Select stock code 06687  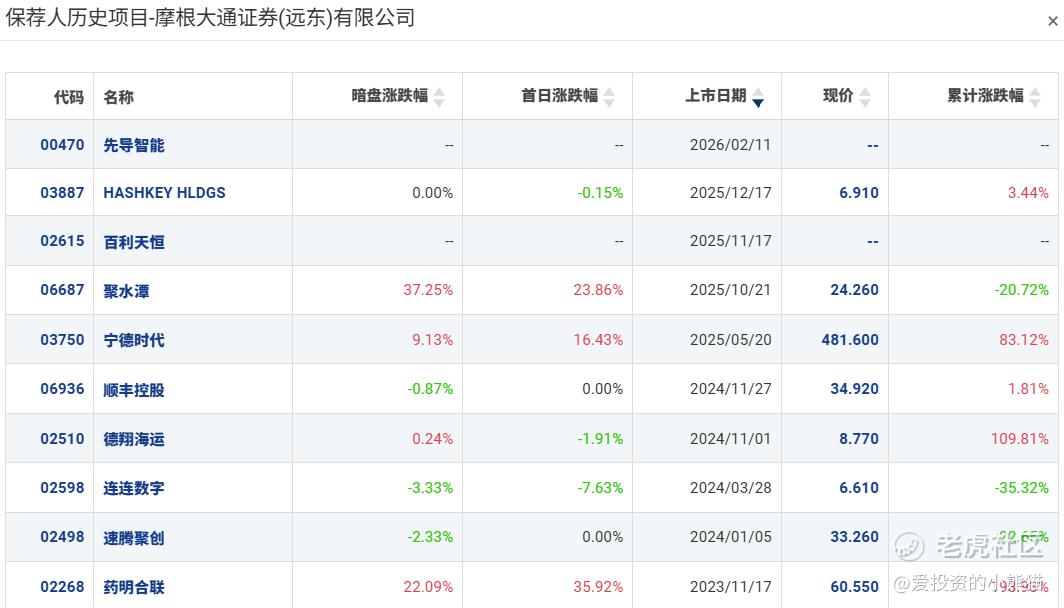pyautogui.click(x=62, y=290)
